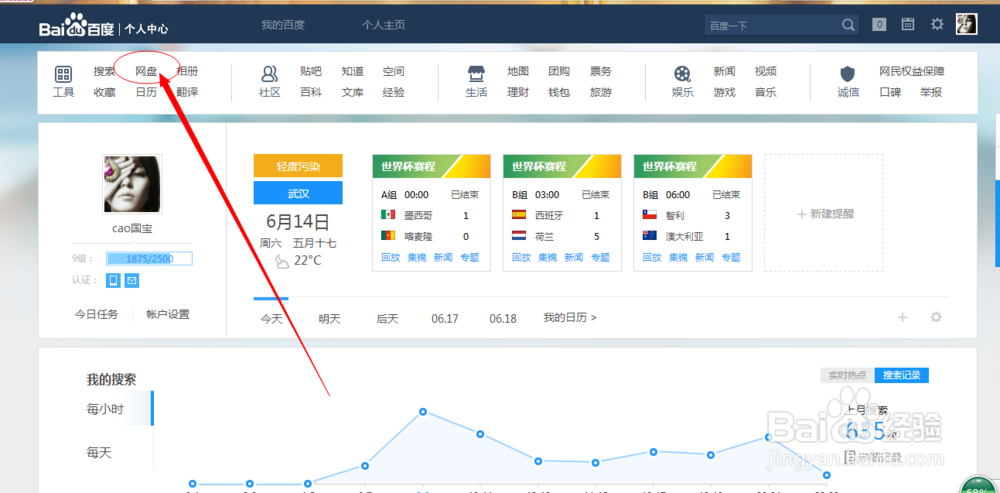The width and height of the screenshot is (1000, 493).
Task: Select 每天 in search stats
Action: 99,453
